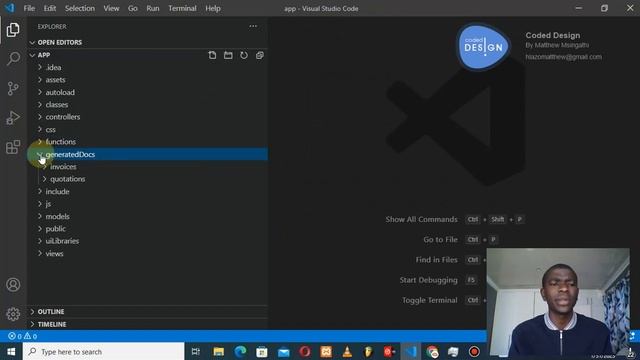
Task: Open Mail app from the taskbar
Action: tap(283, 351)
